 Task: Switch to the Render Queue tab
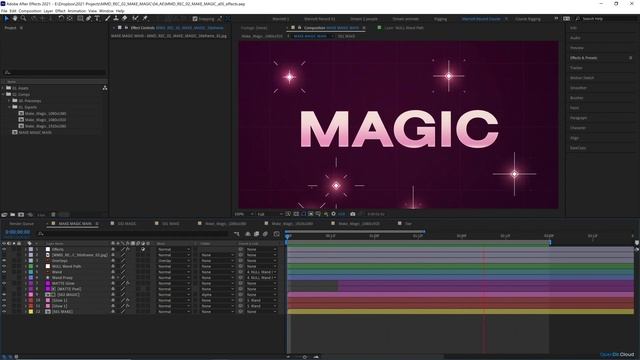pos(22,224)
